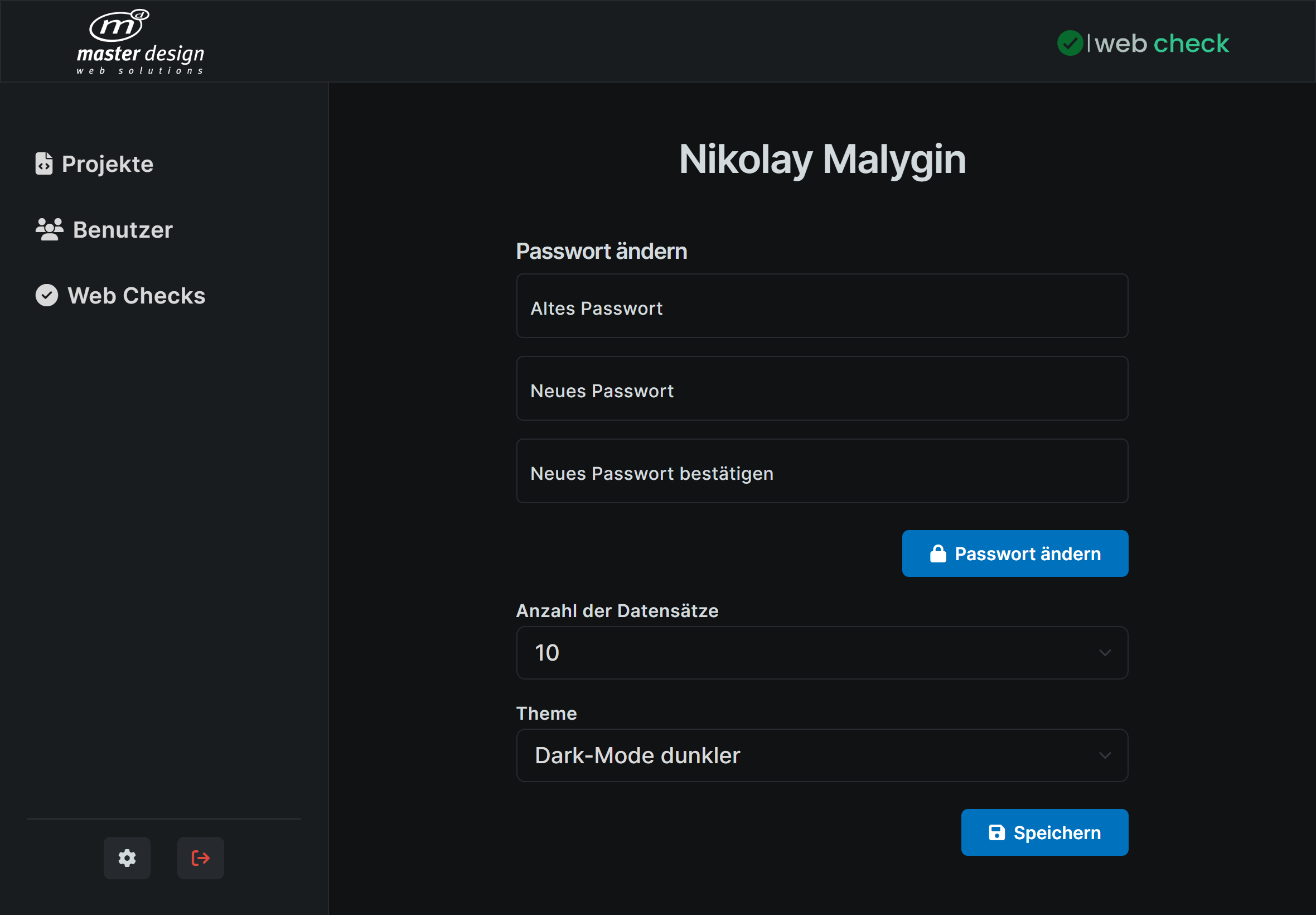Viewport: 1316px width, 915px height.
Task: Open the Benutzer menu entry
Action: (123, 230)
